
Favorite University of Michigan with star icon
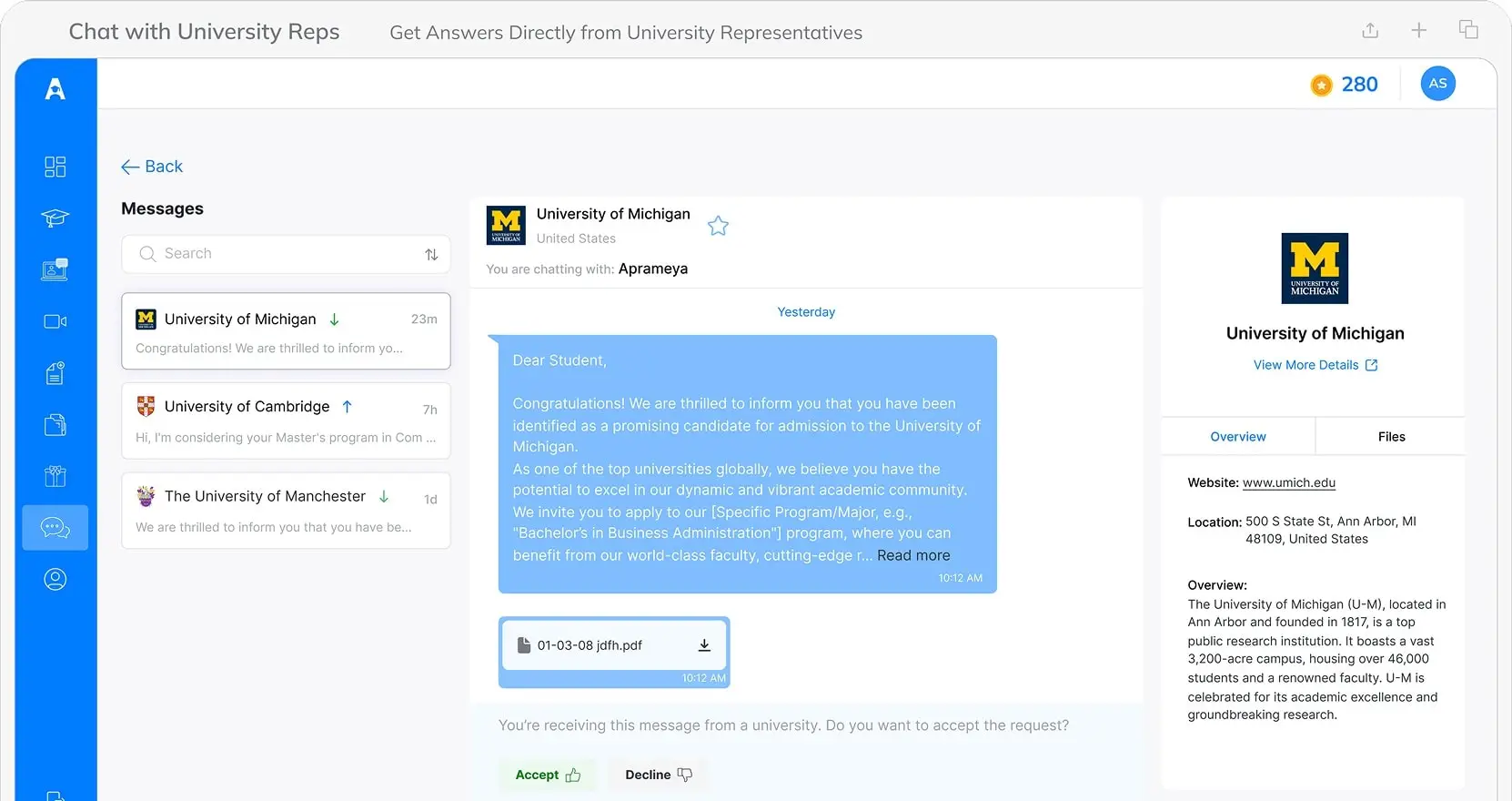(718, 226)
